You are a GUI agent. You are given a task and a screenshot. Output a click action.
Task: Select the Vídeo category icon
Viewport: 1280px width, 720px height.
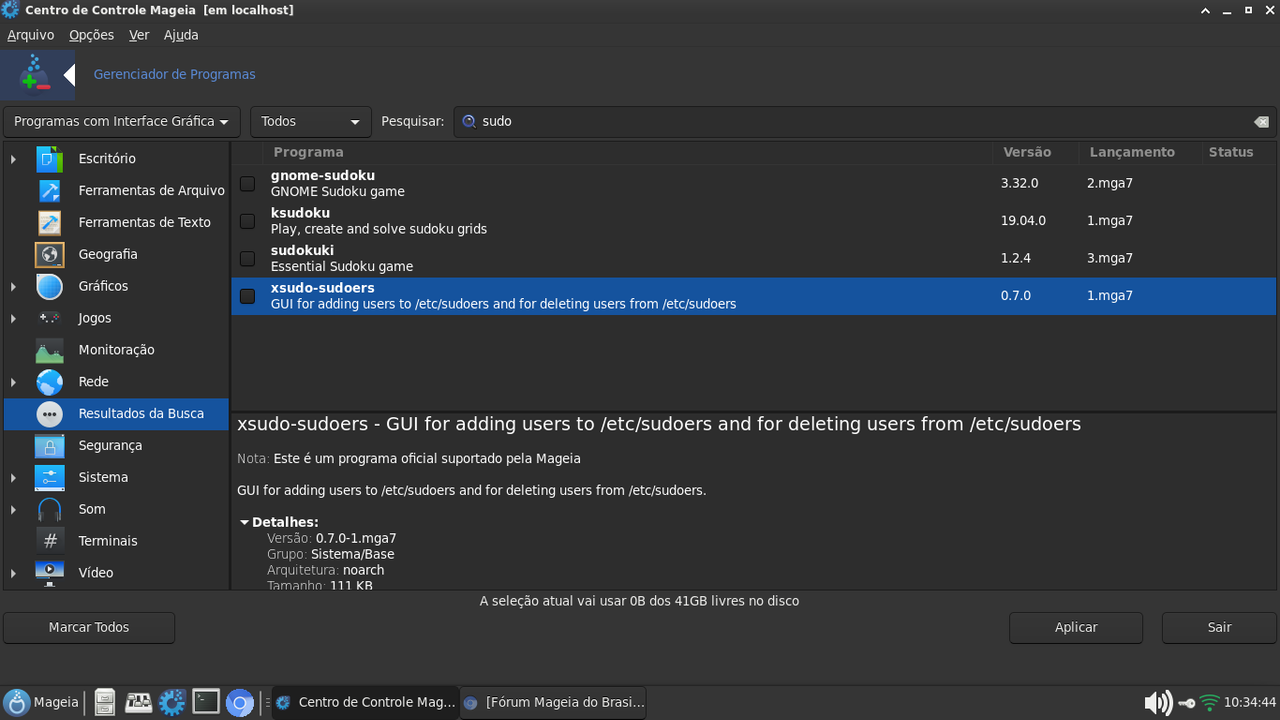tap(49, 573)
